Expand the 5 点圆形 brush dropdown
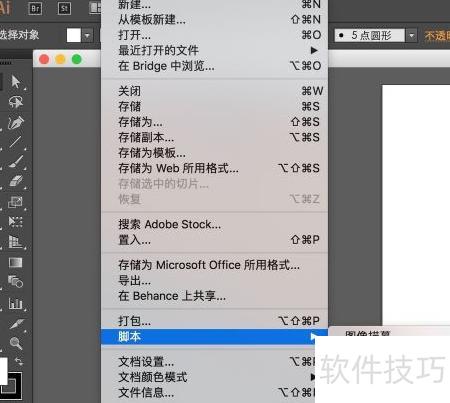This screenshot has height=403, width=450. [x=411, y=35]
